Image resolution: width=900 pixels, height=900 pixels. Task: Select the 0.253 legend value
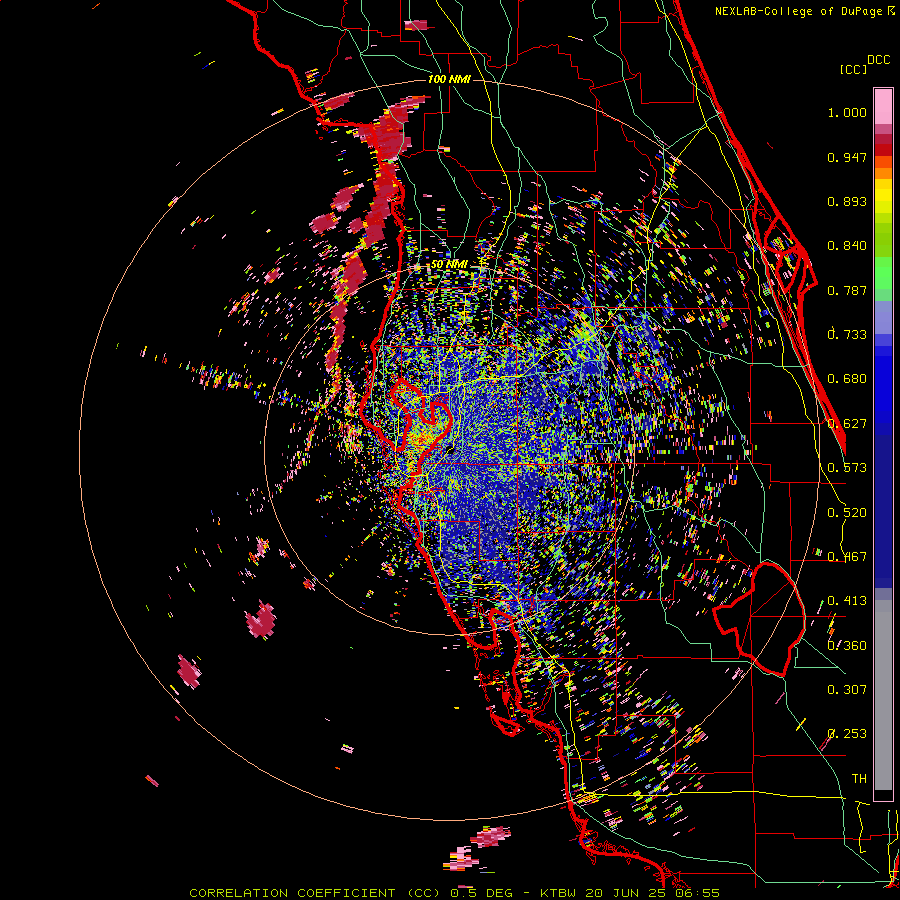[847, 734]
